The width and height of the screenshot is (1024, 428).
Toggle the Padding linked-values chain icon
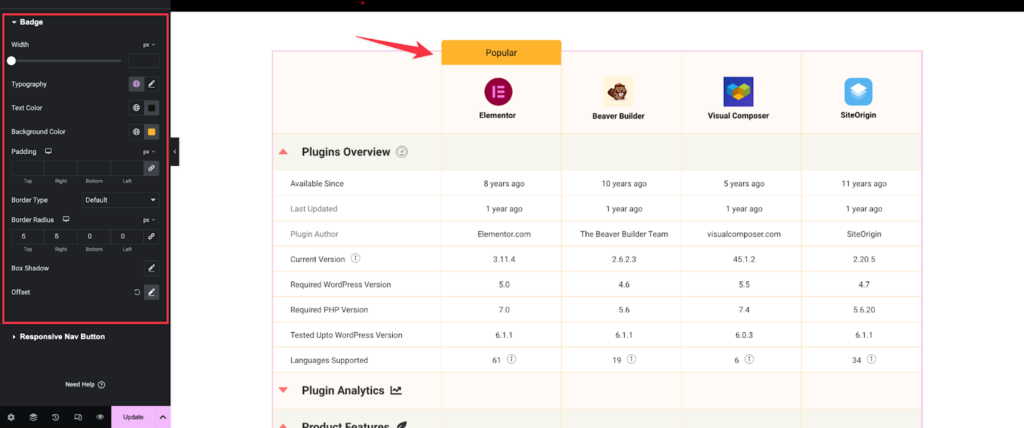tap(152, 168)
